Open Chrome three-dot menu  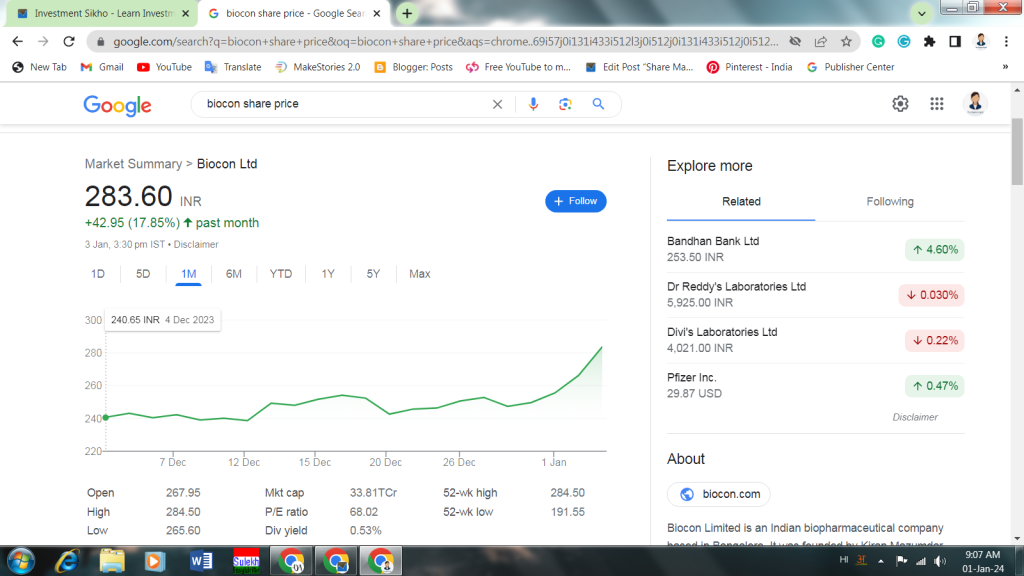coord(1006,41)
